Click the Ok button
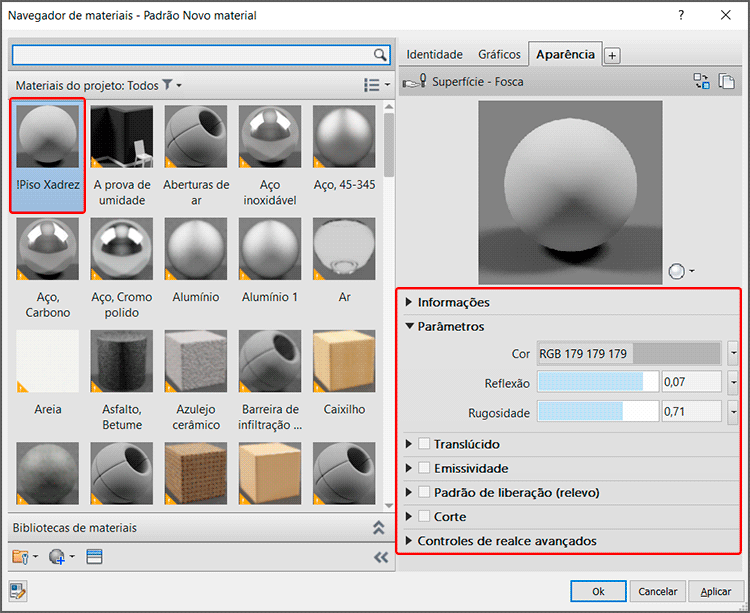 click(598, 591)
